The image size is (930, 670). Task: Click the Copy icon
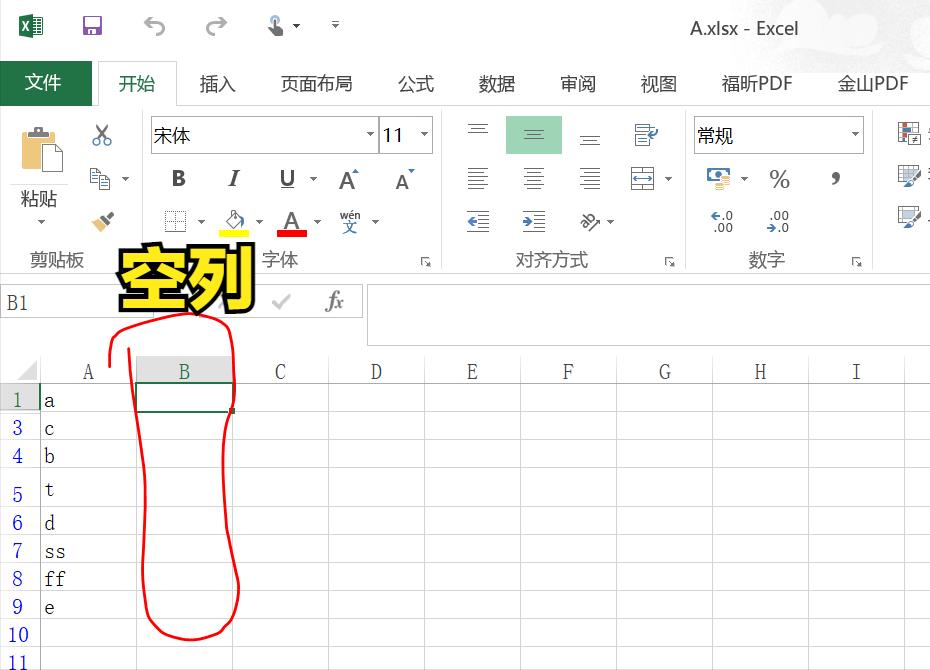point(100,179)
